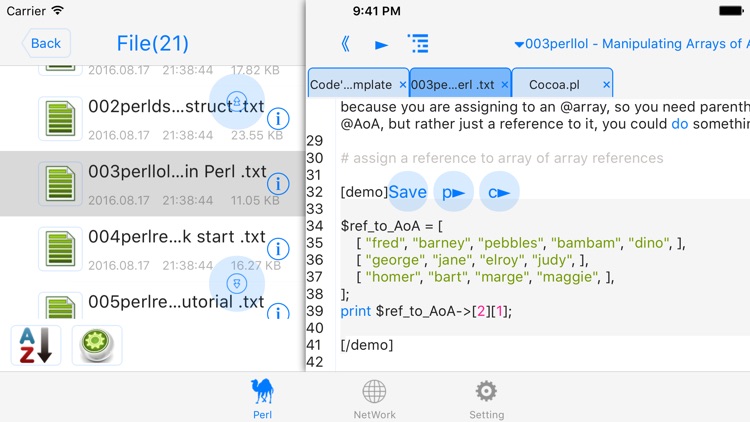Tap the WiFi status icon
This screenshot has width=750, height=422.
click(x=57, y=11)
